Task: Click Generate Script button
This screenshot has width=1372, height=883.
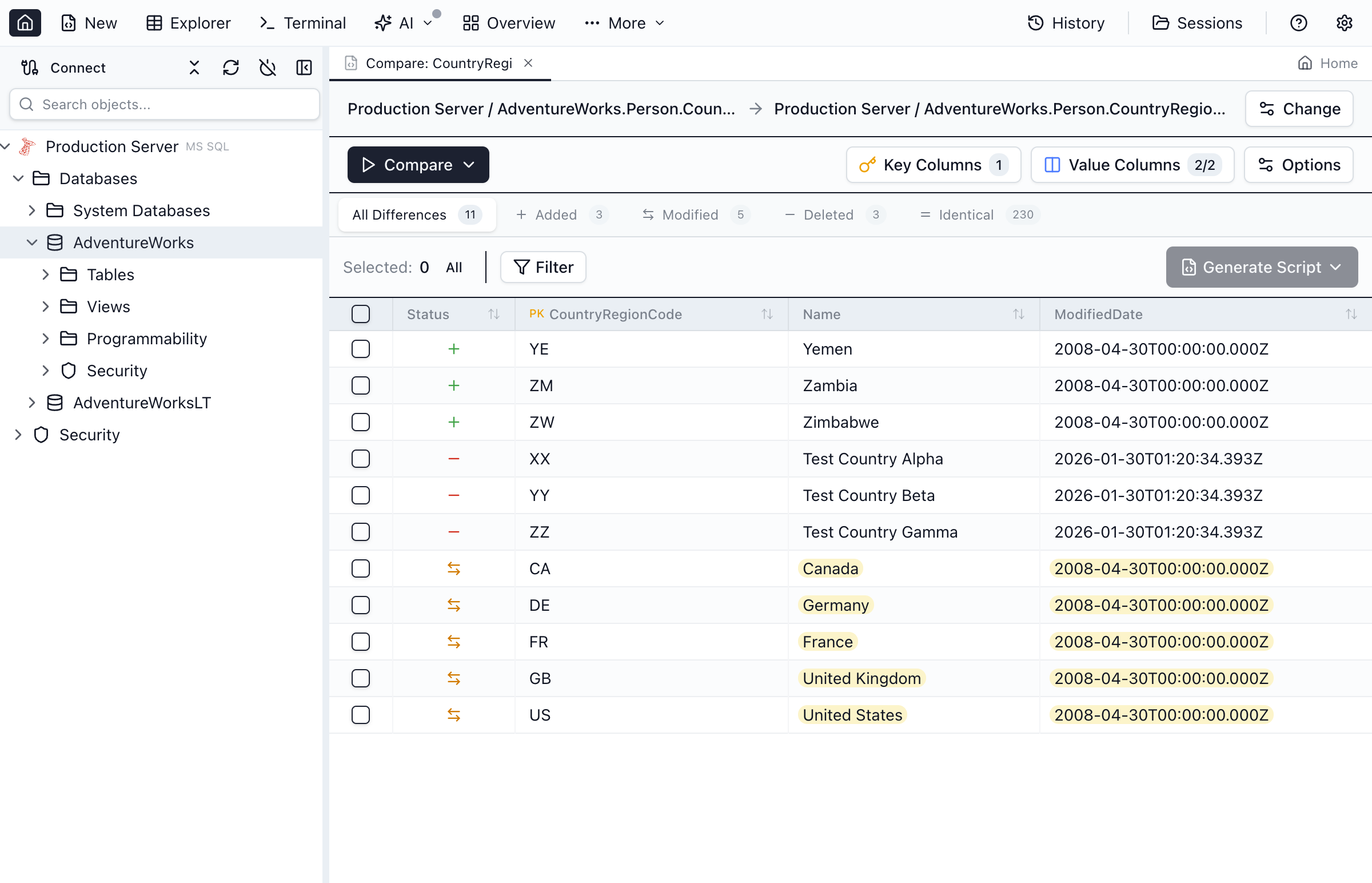Action: 1253,267
